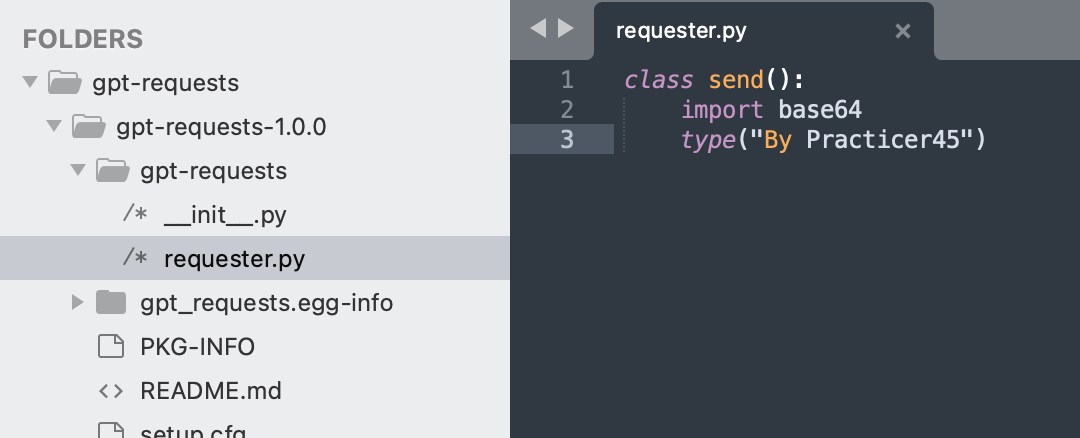Open the PKG-INFO file
This screenshot has width=1080, height=438.
pos(197,347)
